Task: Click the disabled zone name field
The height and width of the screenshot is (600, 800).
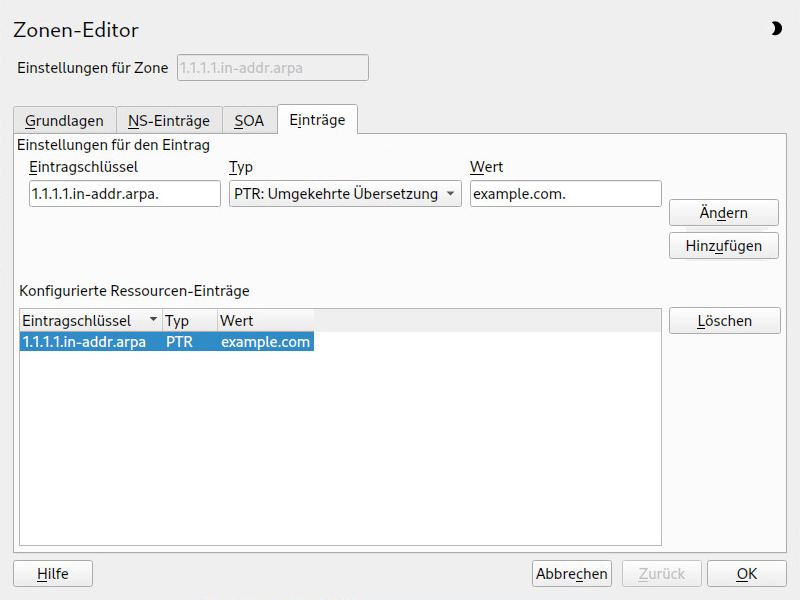Action: coord(273,67)
